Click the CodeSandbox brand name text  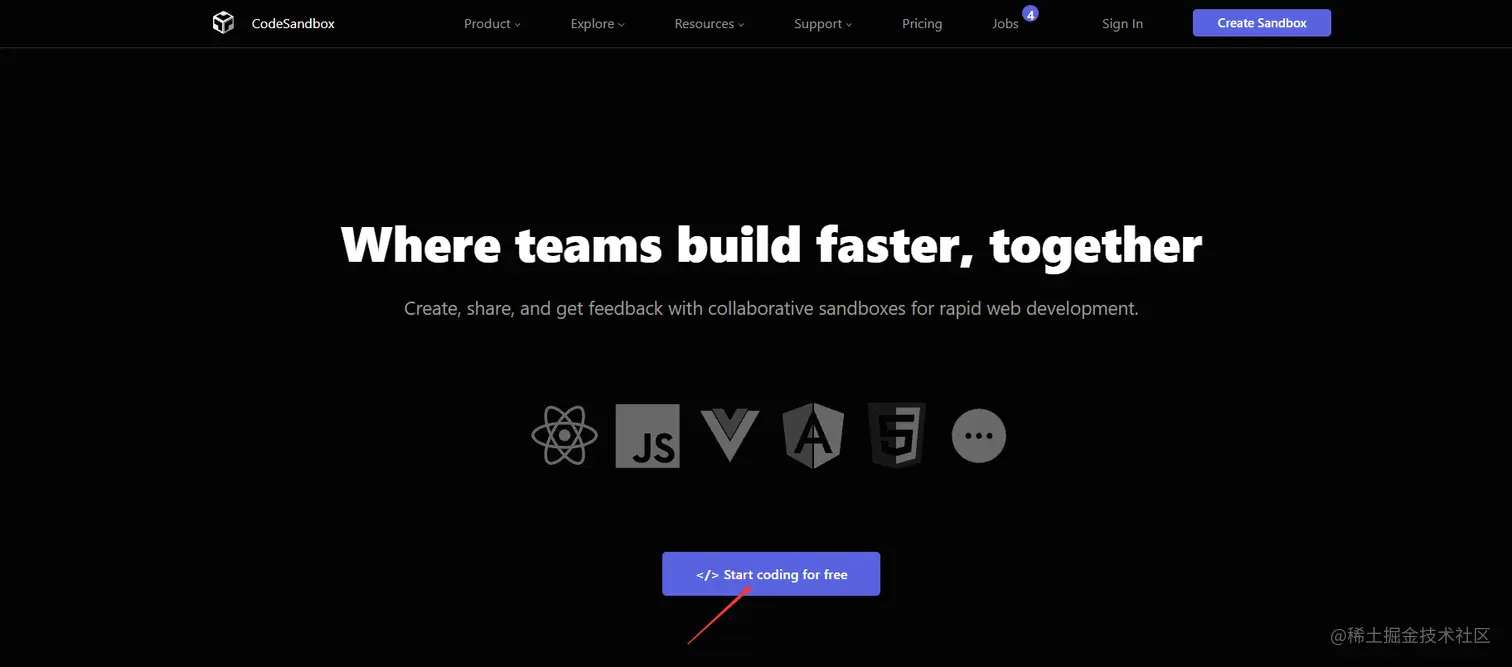293,24
